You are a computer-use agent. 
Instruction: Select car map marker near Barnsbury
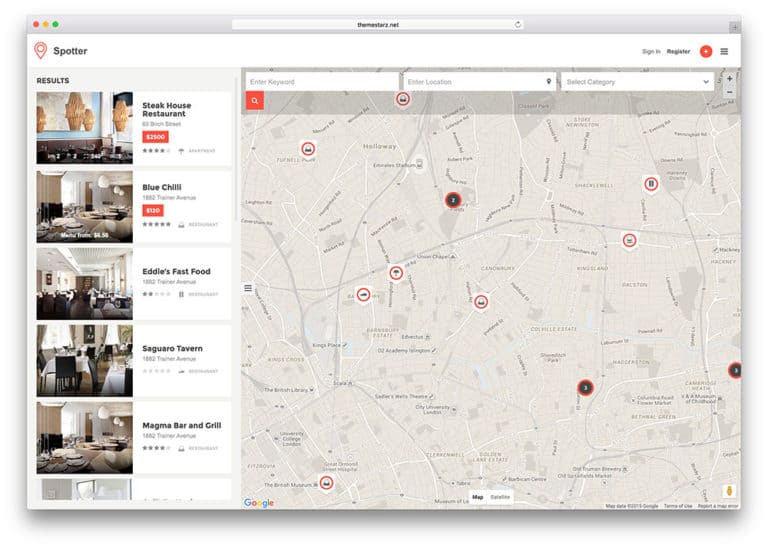pos(363,295)
